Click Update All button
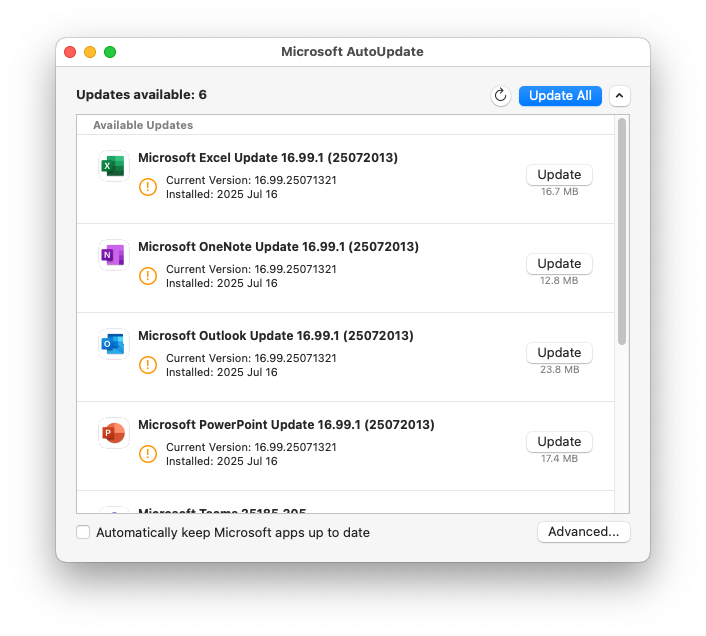 [x=560, y=96]
